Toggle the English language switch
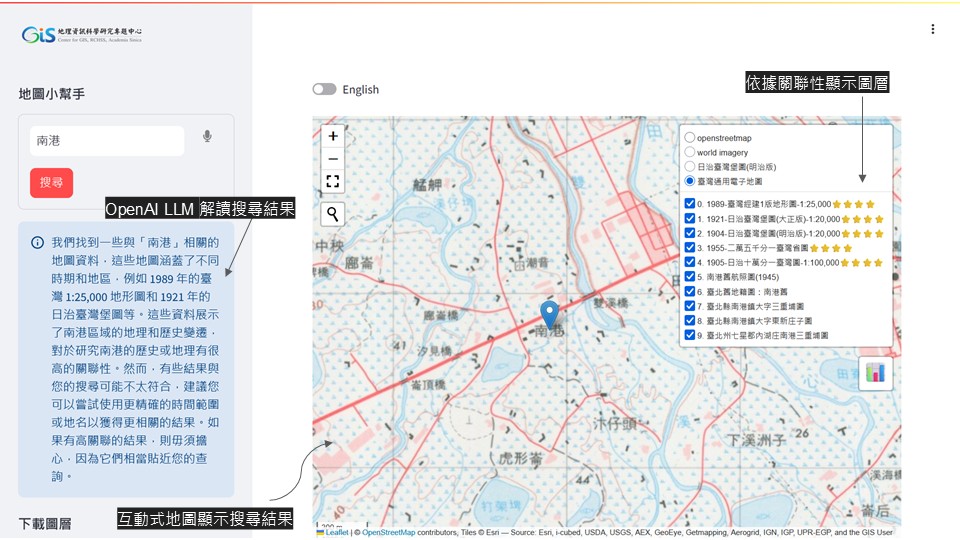Image resolution: width=960 pixels, height=540 pixels. [x=324, y=89]
